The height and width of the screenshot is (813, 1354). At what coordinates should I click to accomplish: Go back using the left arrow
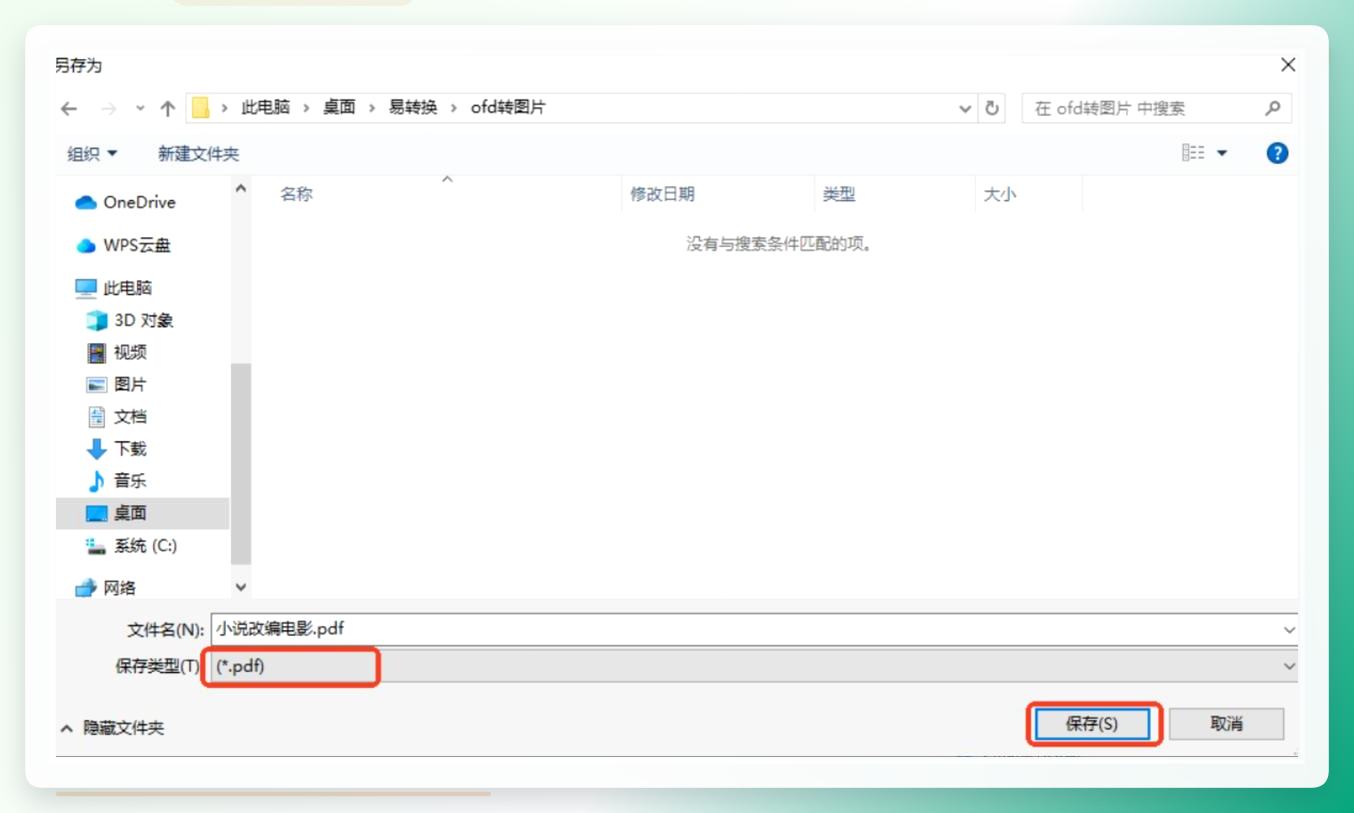coord(69,109)
